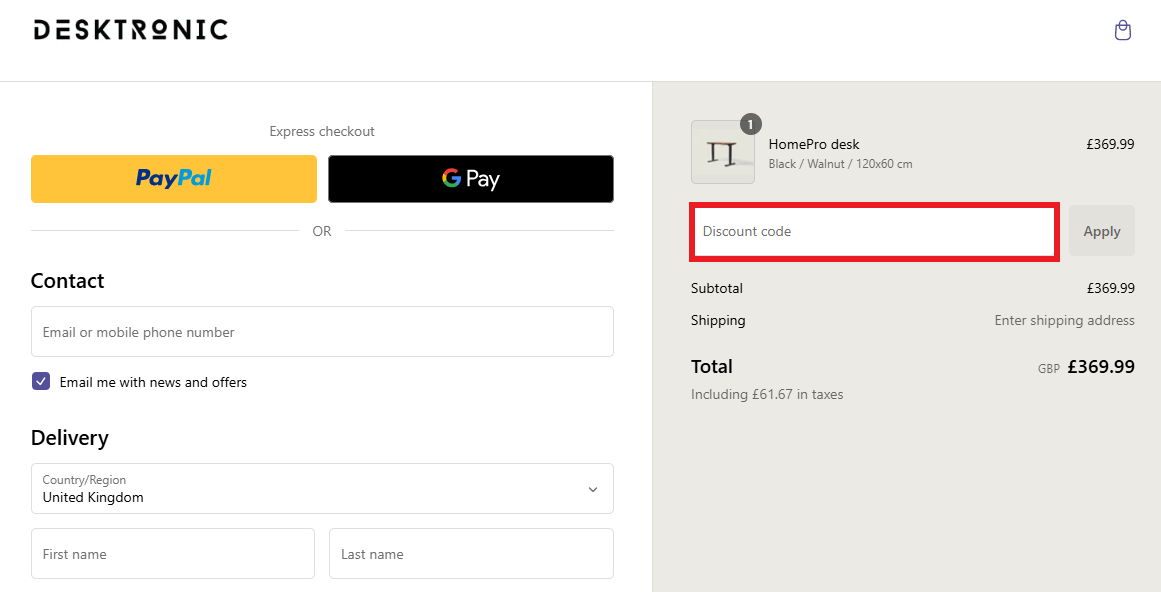The image size is (1161, 592).
Task: Click the Discount code field
Action: [x=874, y=232]
